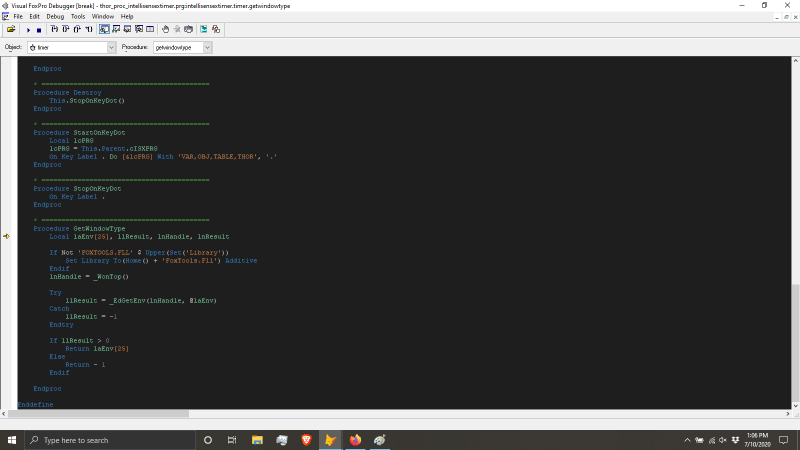Open the Tools menu
Screen dimensions: 800x450
tap(78, 16)
